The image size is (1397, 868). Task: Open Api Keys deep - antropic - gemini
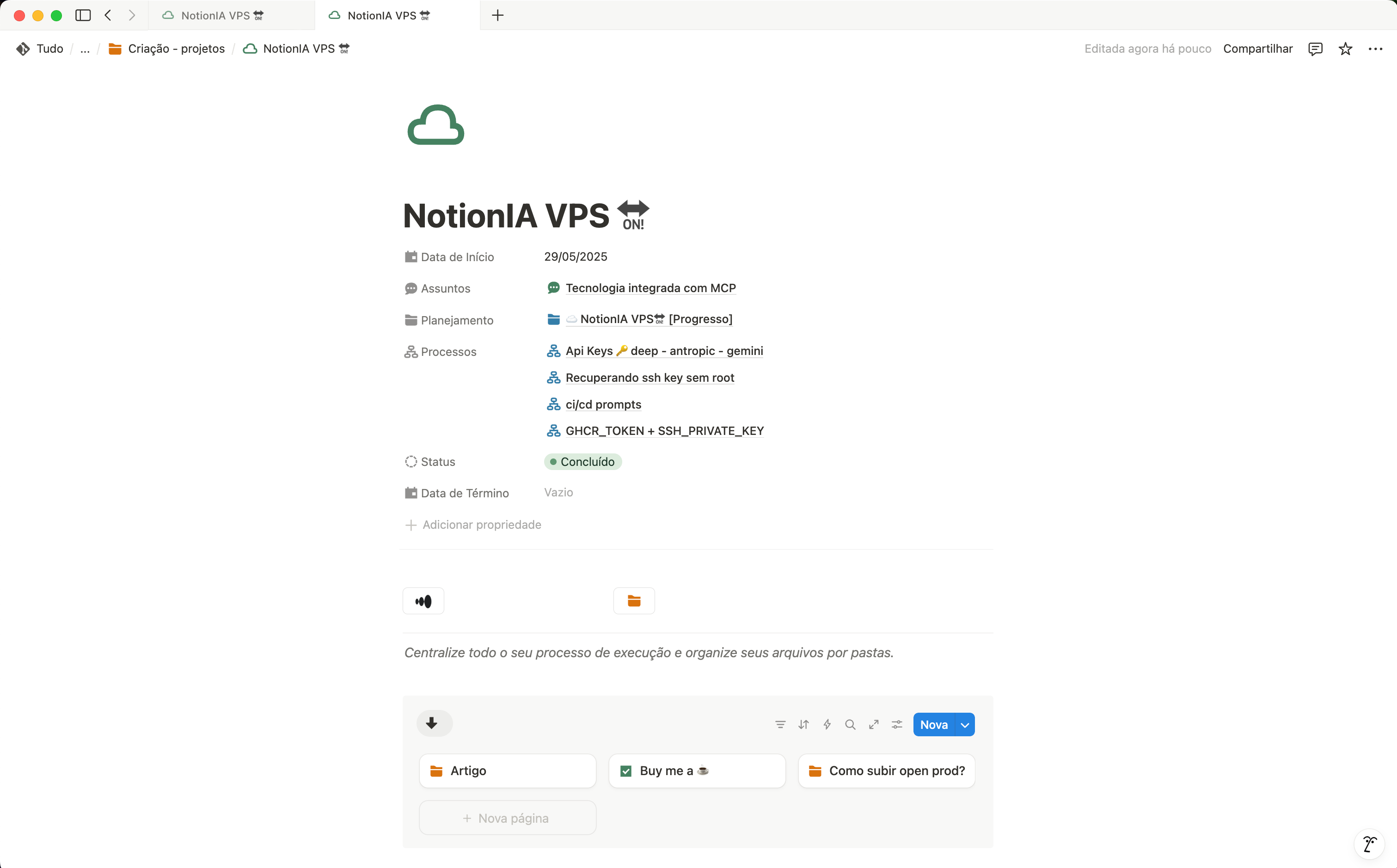tap(664, 351)
